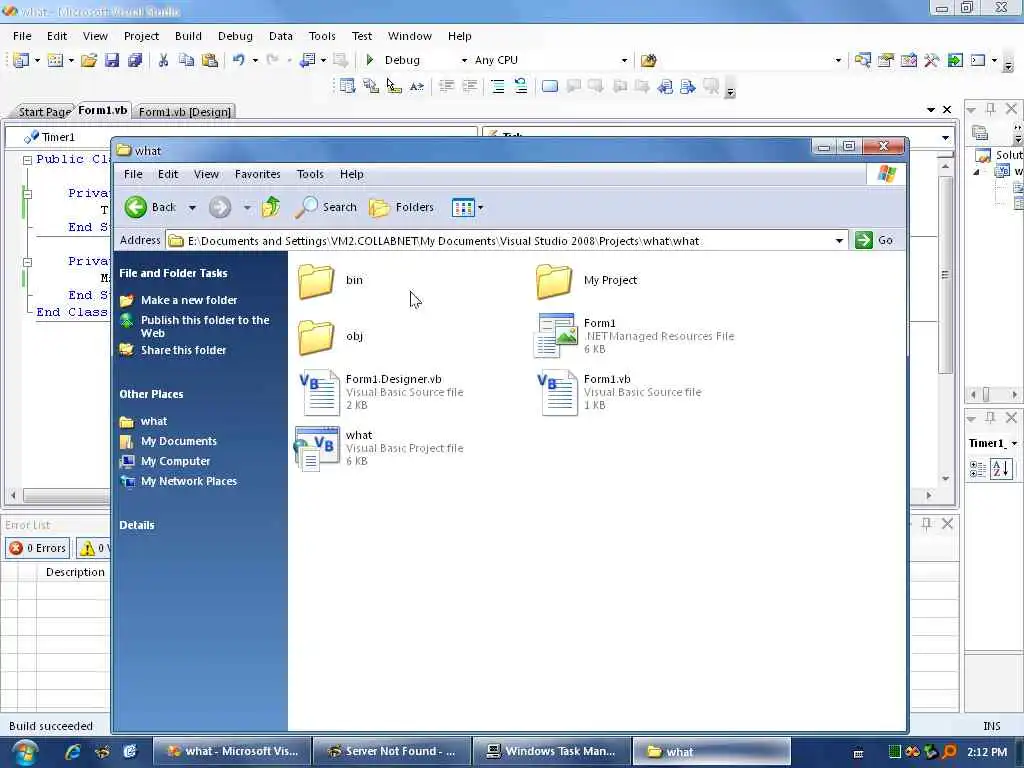The height and width of the screenshot is (768, 1024).
Task: Go to My Computer in Other Places
Action: [x=175, y=462]
